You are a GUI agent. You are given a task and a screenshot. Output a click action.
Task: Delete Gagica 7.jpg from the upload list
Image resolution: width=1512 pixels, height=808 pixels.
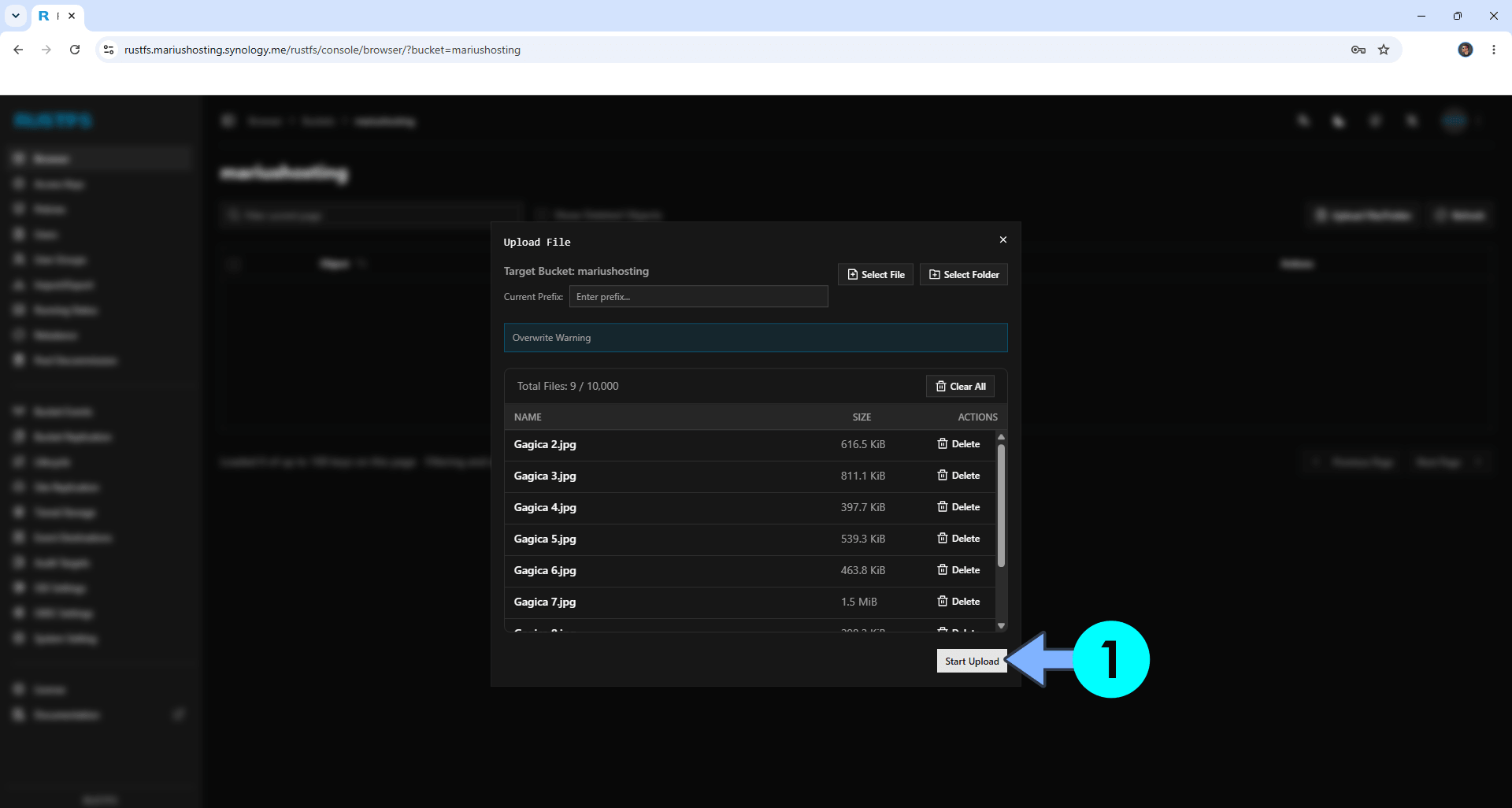coord(958,602)
